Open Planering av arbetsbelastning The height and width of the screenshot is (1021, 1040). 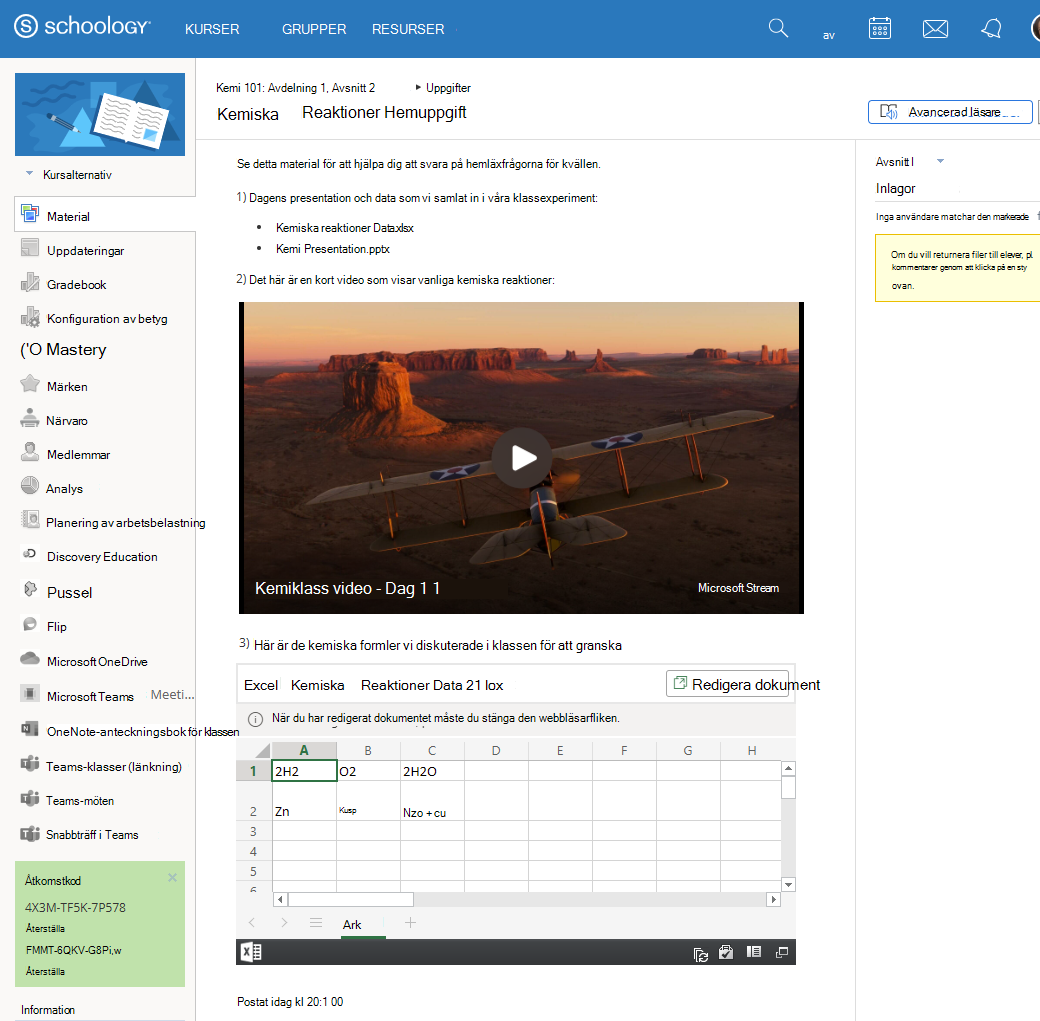click(x=125, y=523)
